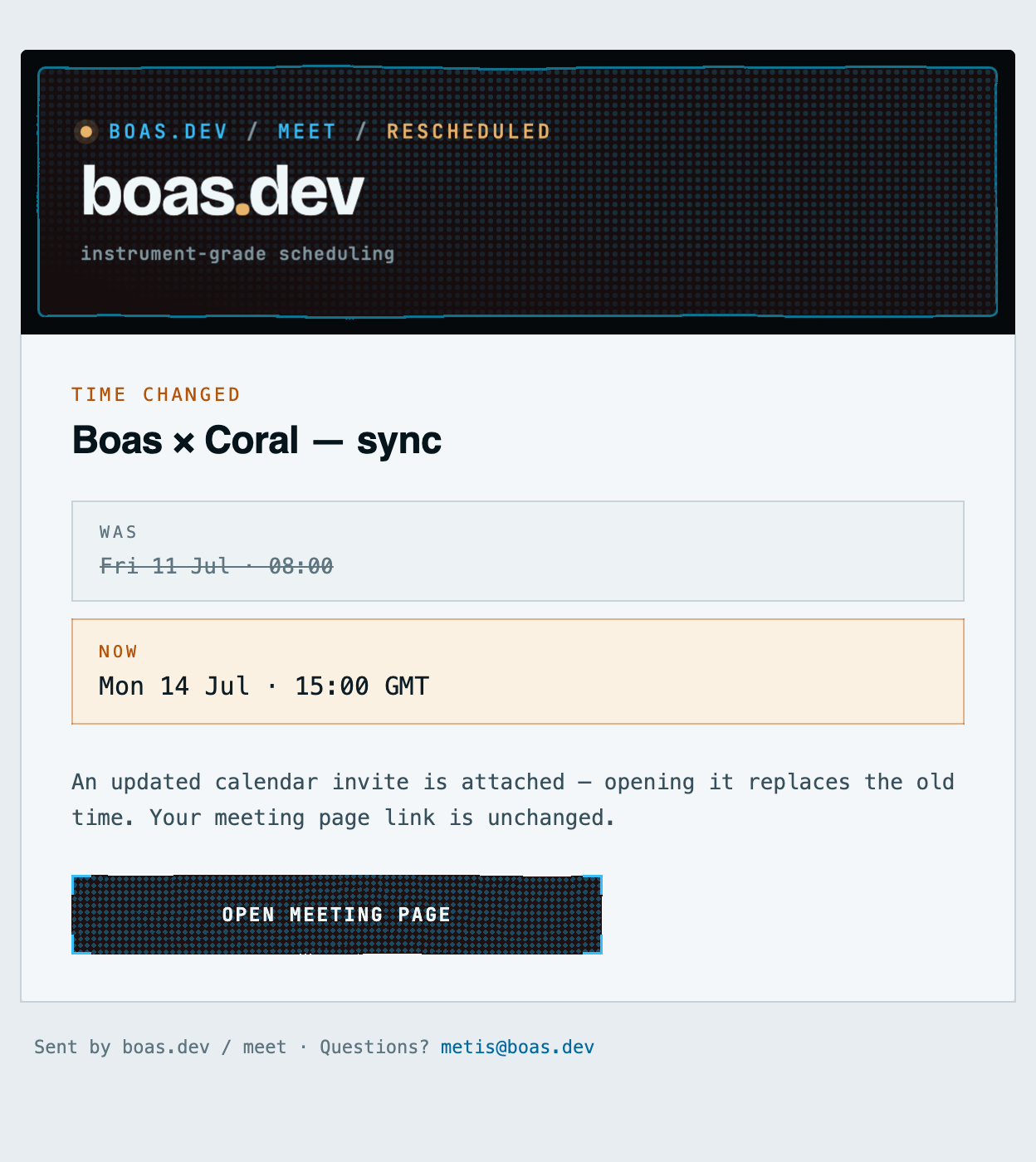Email metis@boas.dev via footer link
This screenshot has height=1162, width=1036.
click(x=517, y=1047)
